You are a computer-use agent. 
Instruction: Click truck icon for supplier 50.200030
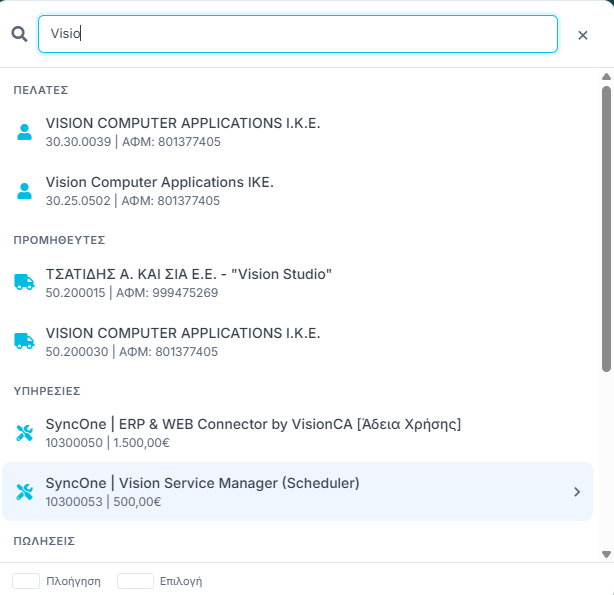coord(24,341)
